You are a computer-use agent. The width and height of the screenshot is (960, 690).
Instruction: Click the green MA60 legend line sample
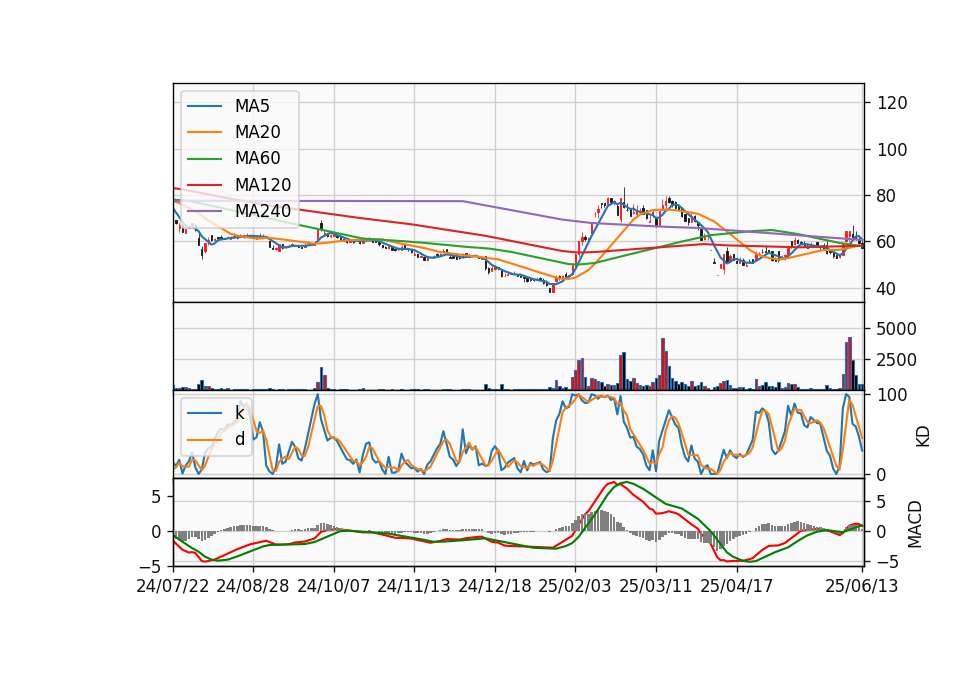(204, 159)
